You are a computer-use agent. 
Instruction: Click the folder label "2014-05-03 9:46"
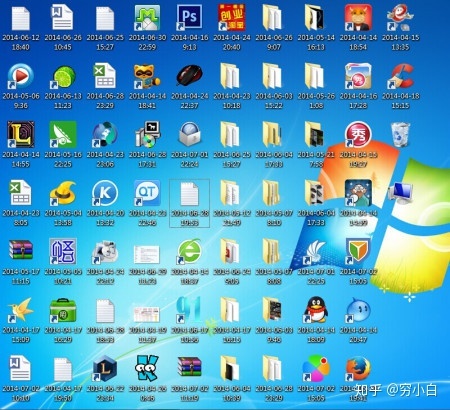(274, 335)
